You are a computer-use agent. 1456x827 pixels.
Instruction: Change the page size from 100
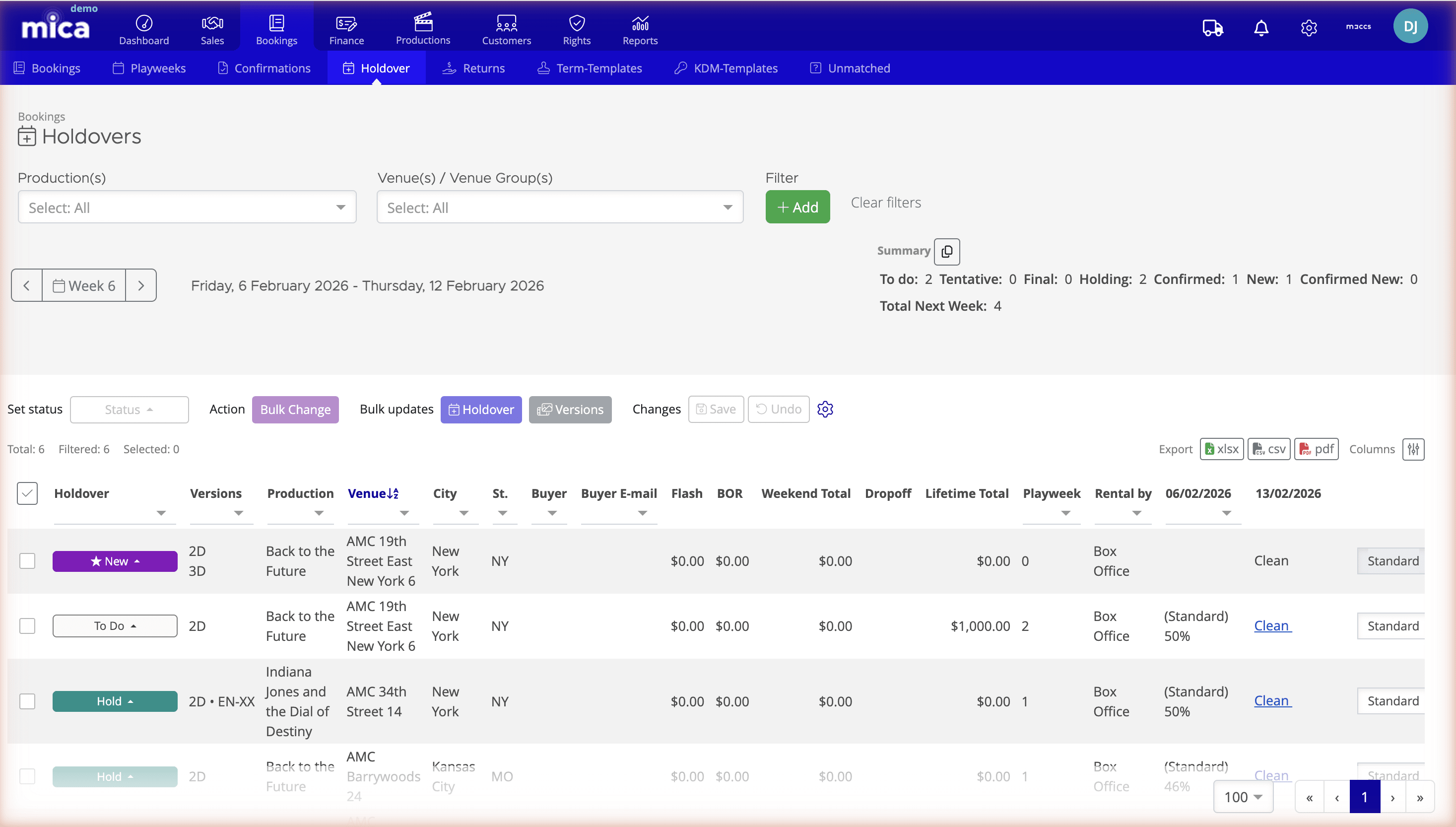click(1243, 796)
